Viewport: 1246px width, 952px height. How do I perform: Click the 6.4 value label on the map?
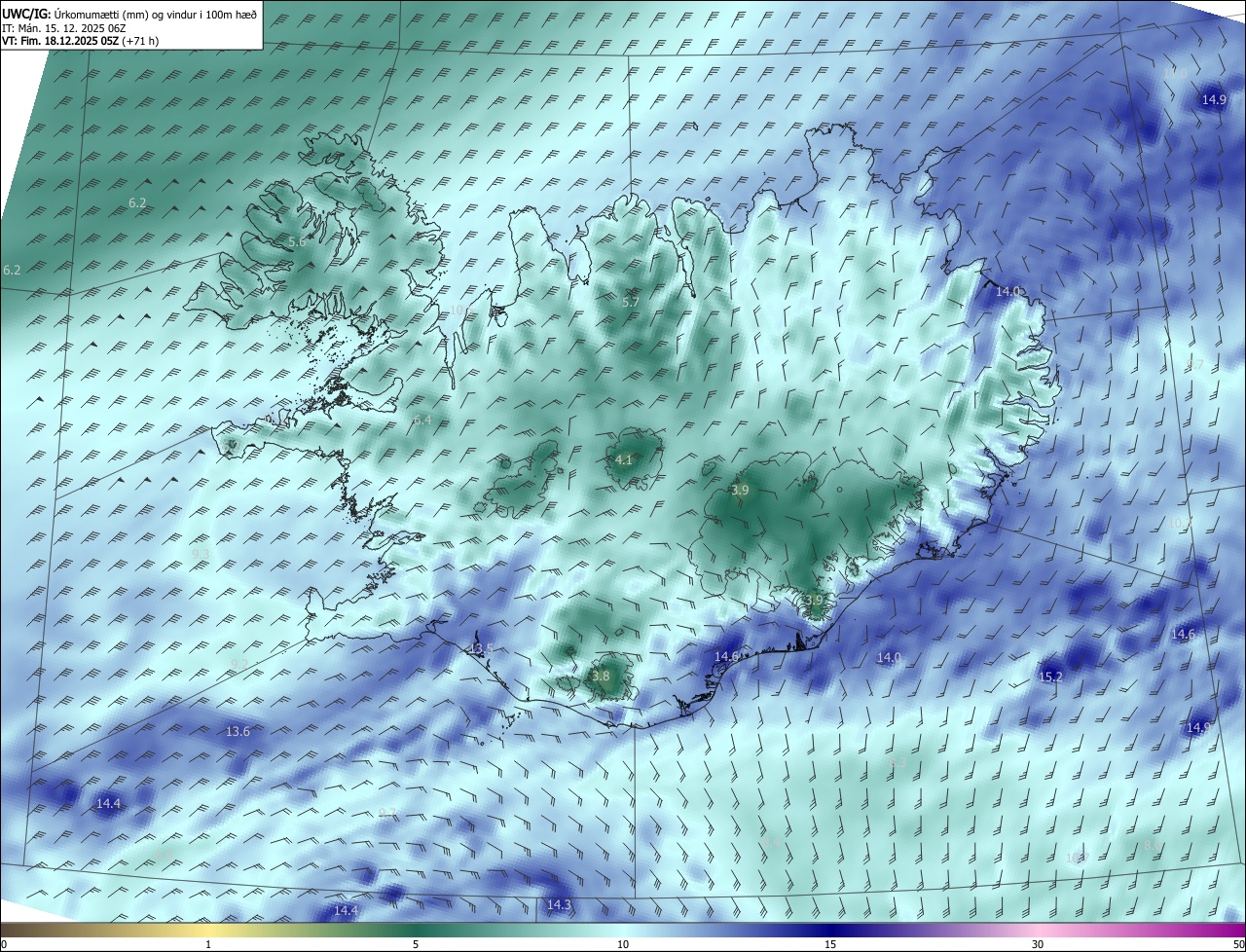tap(421, 420)
